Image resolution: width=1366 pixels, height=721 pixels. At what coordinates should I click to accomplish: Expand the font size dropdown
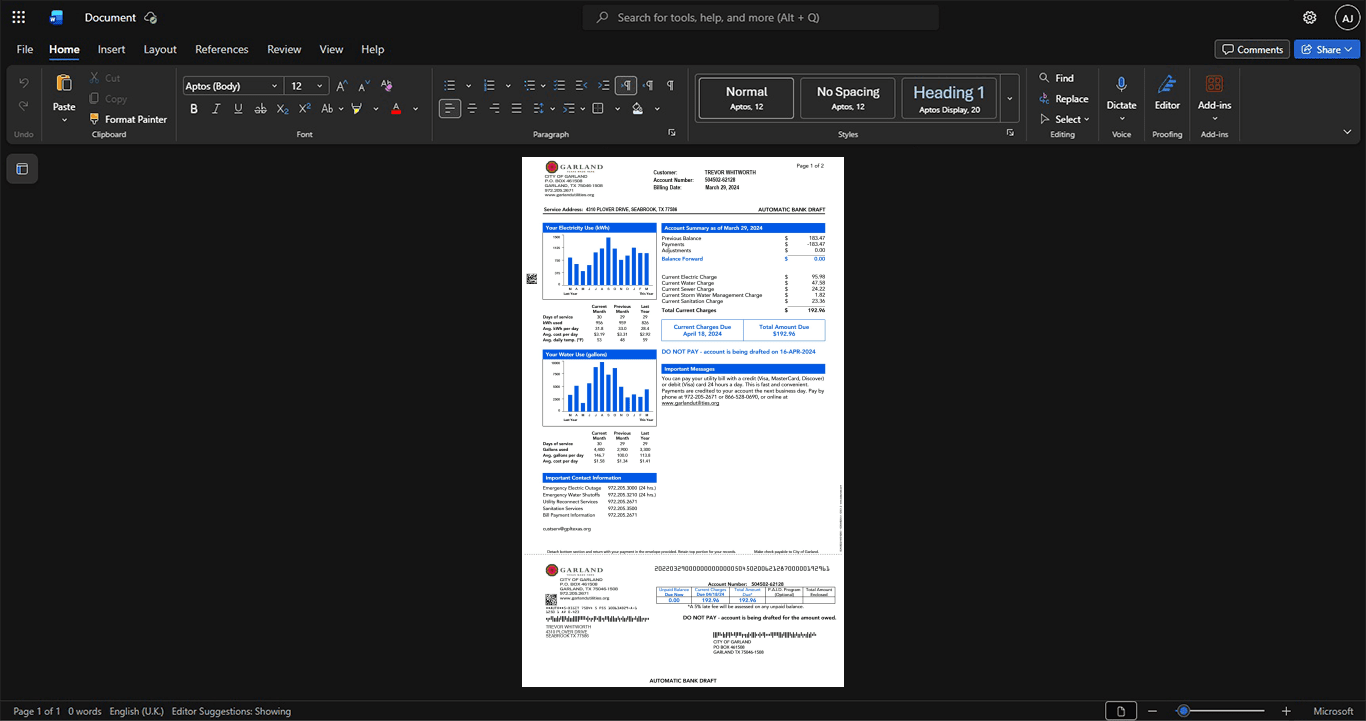point(321,86)
